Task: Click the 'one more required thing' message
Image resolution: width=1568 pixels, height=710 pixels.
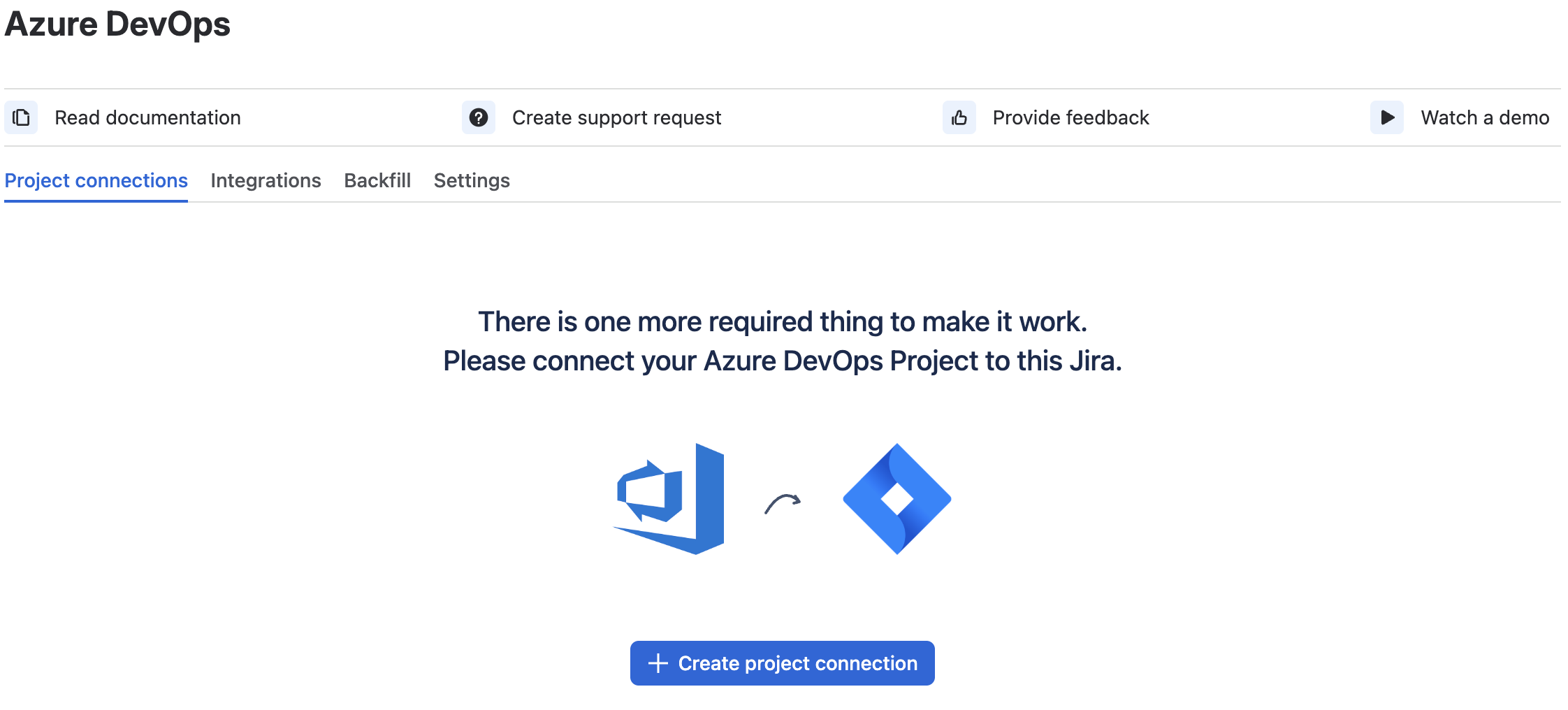Action: pos(783,321)
